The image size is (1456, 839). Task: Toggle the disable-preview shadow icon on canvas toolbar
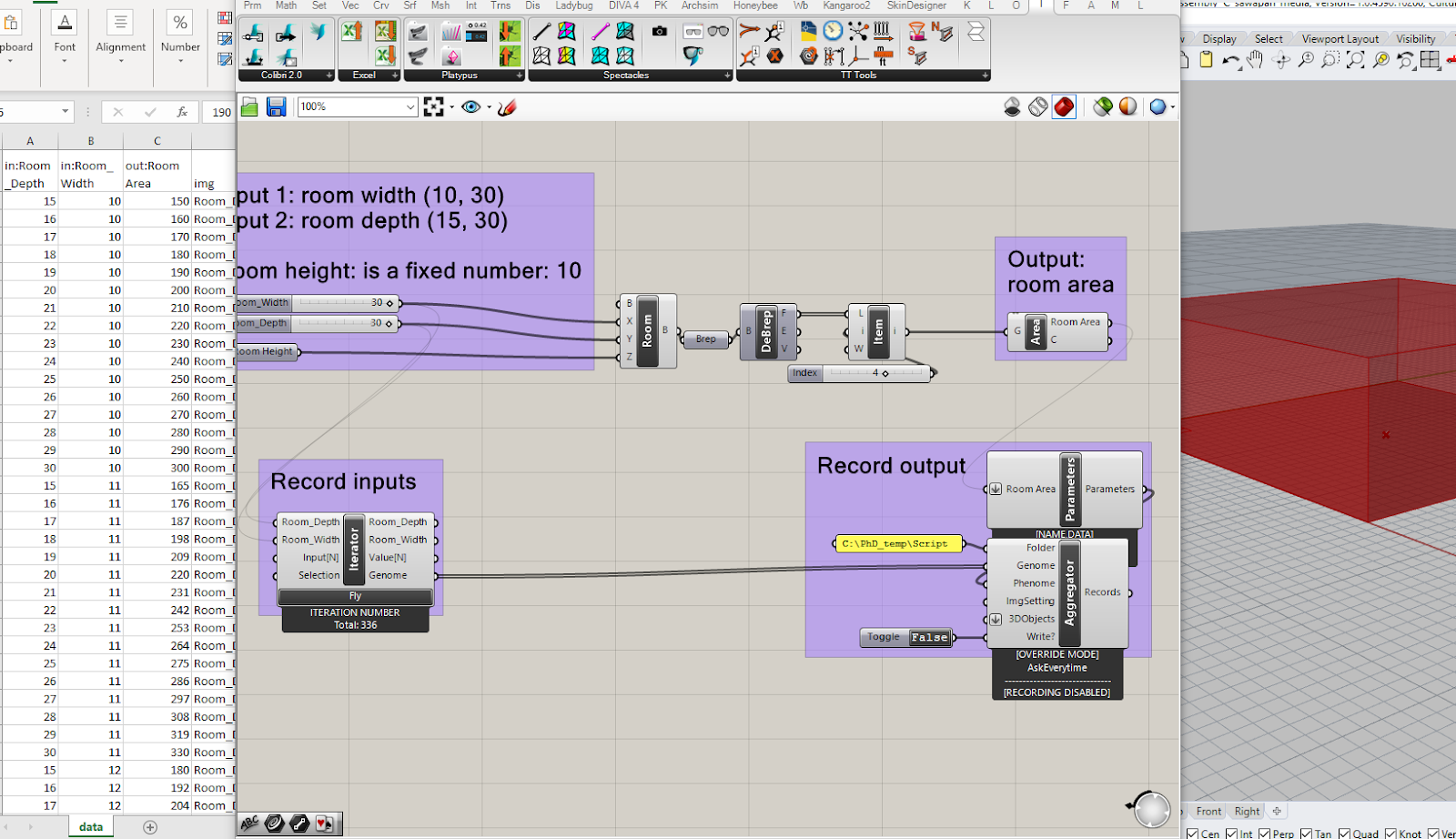[1012, 107]
